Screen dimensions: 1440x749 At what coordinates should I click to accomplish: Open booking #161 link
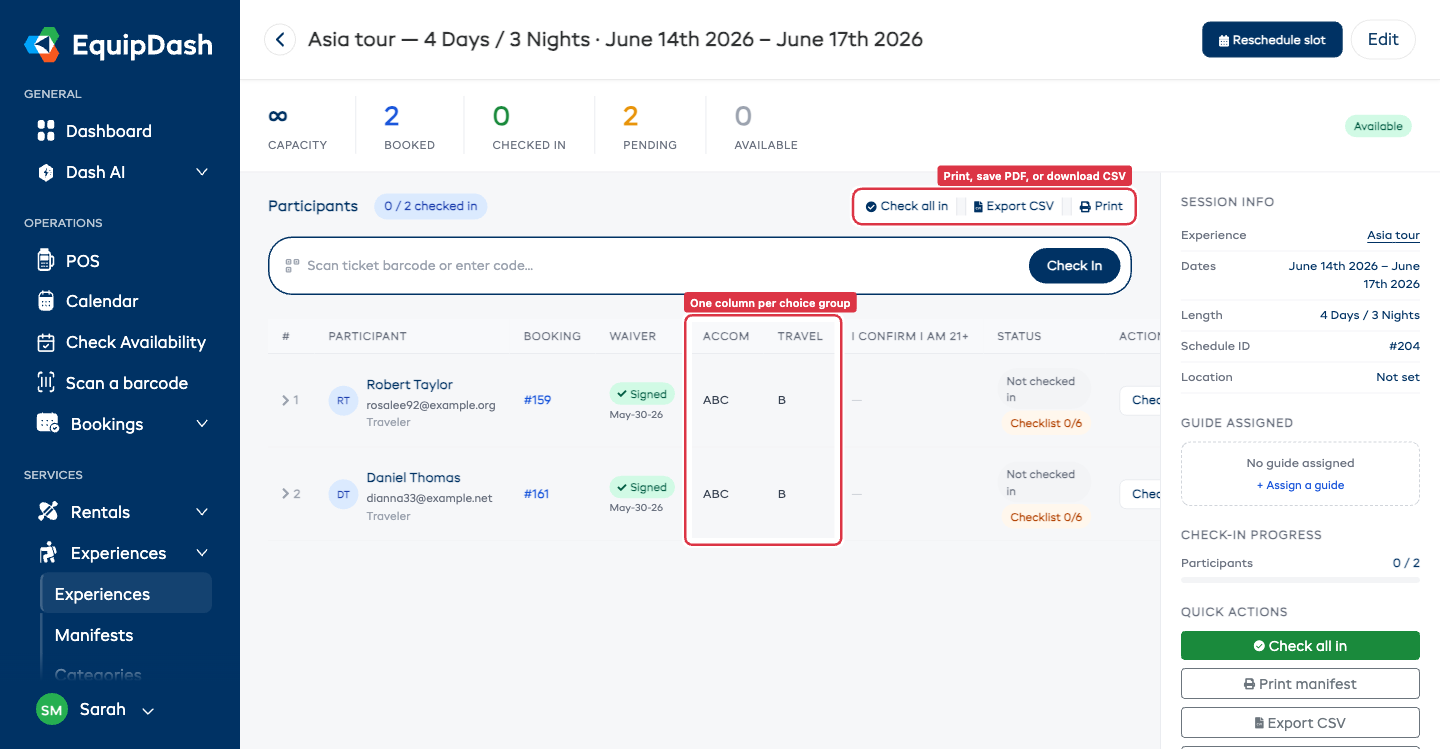point(536,494)
